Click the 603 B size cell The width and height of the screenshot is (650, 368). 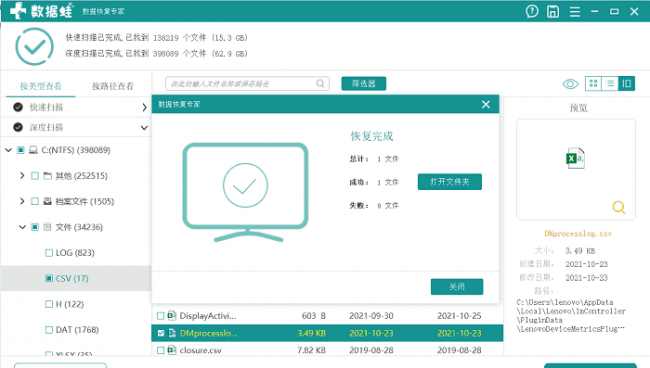coord(314,316)
